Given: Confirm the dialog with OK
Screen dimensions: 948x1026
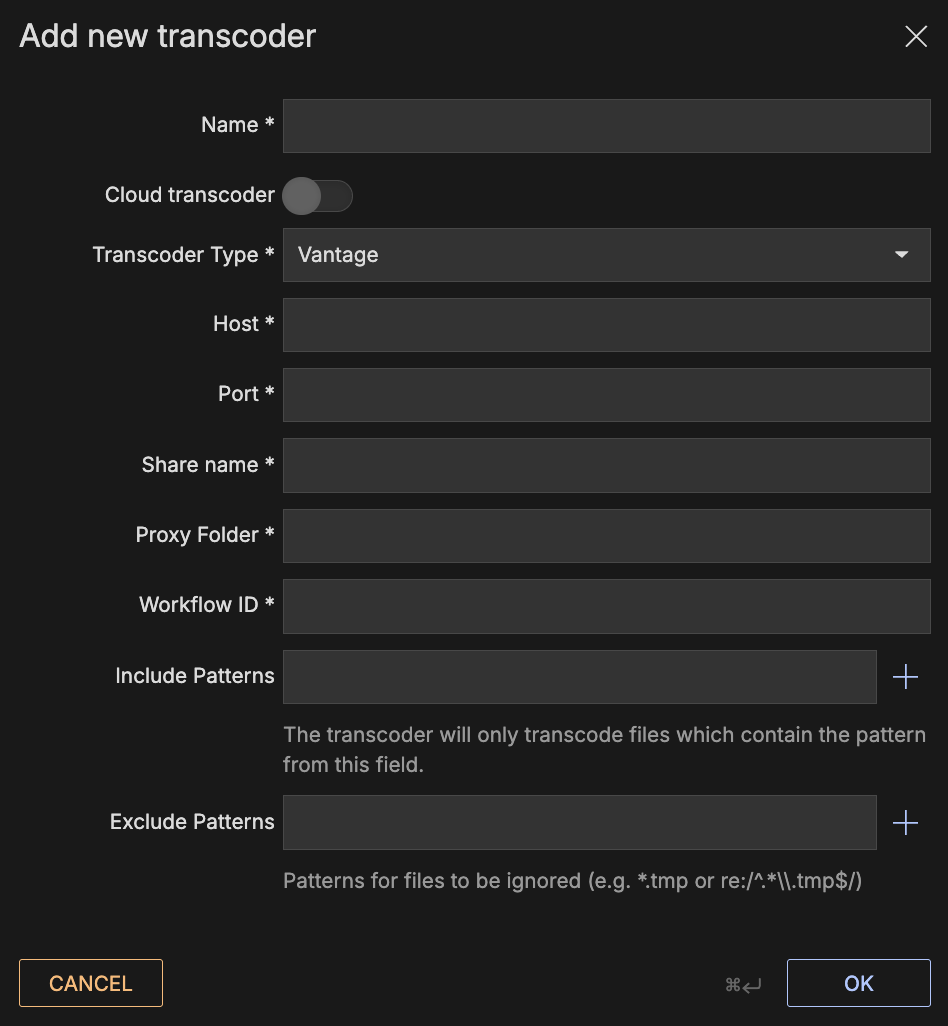Looking at the screenshot, I should click(858, 983).
